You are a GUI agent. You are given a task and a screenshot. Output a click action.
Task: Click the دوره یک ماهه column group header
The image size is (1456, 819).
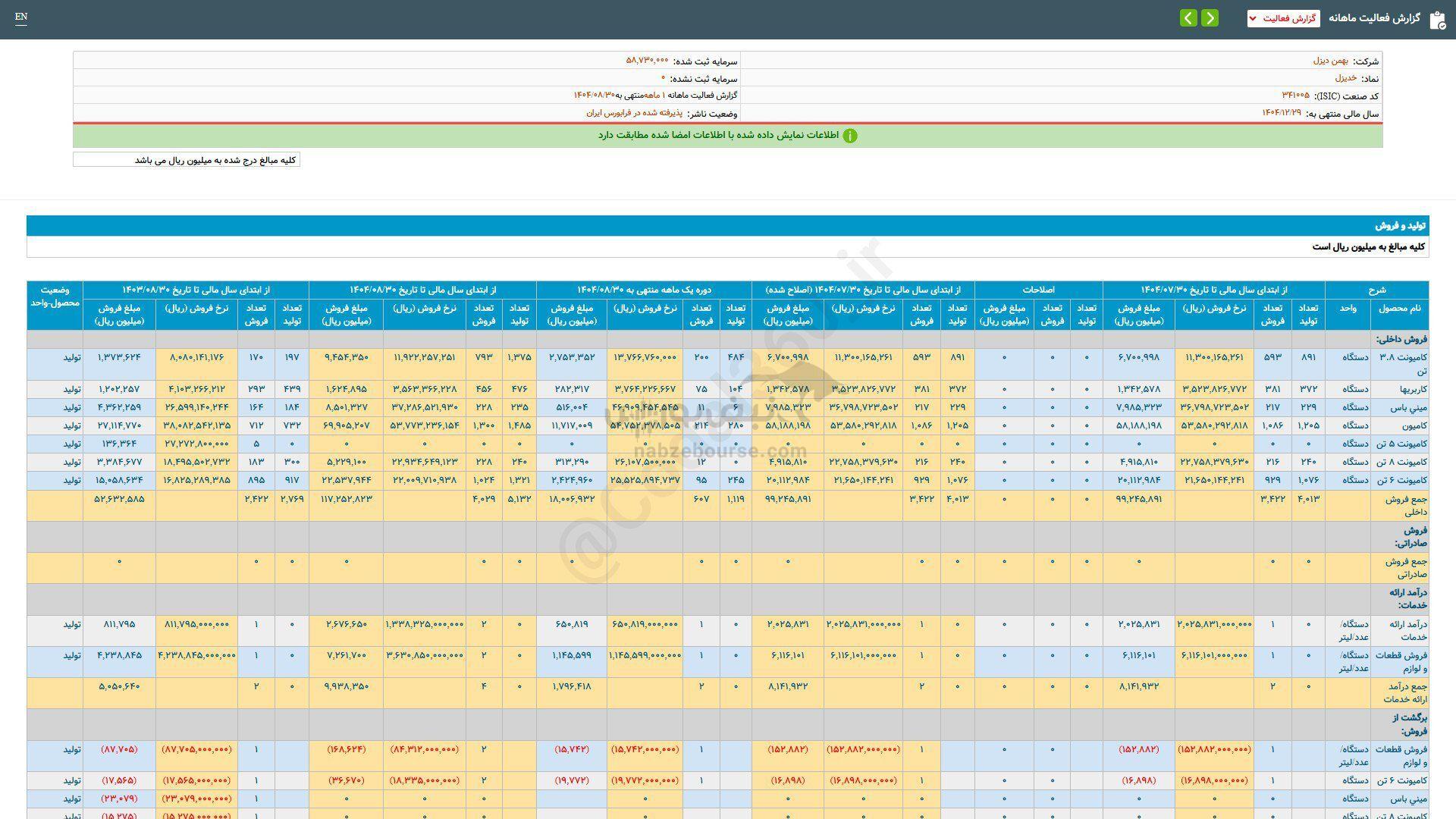click(644, 290)
